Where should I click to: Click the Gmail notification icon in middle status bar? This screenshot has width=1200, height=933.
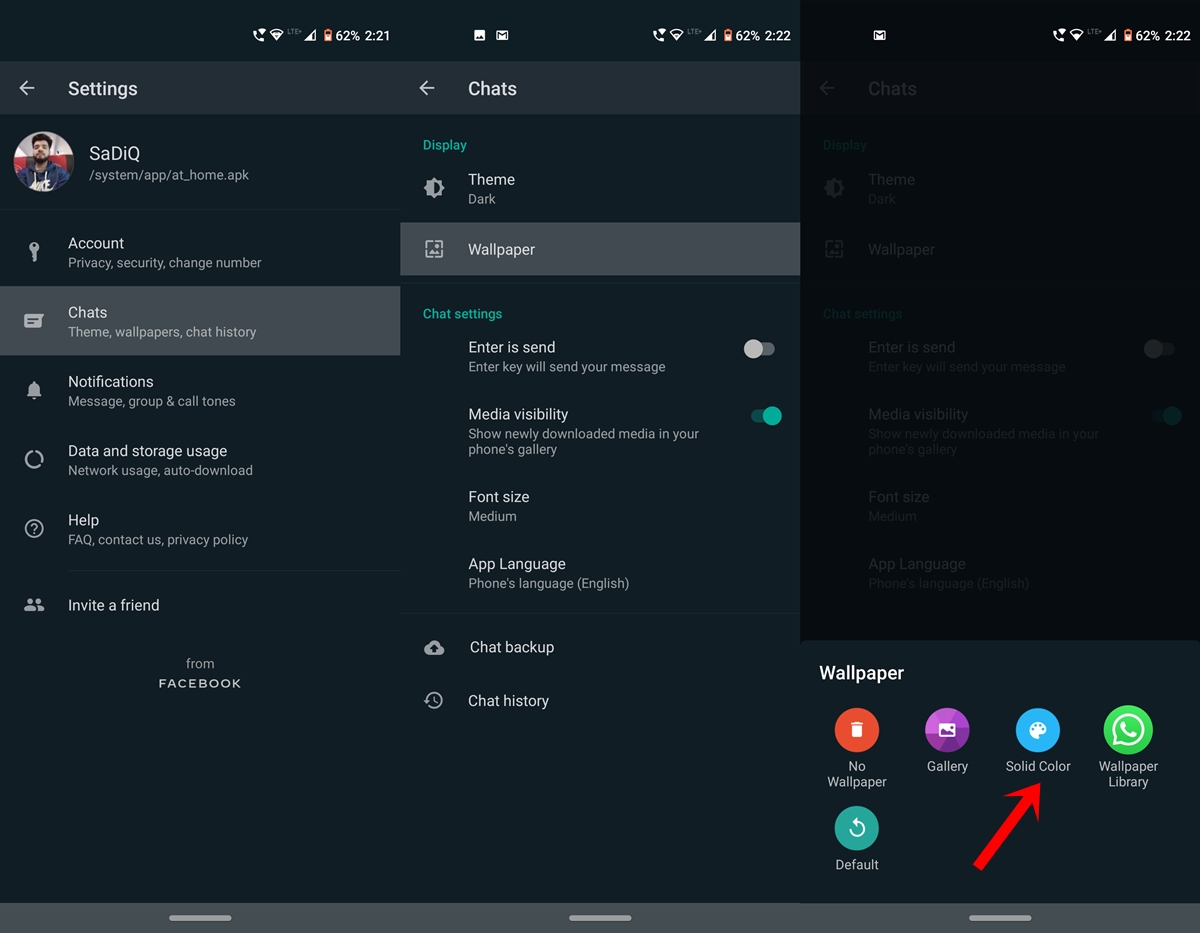[x=502, y=35]
